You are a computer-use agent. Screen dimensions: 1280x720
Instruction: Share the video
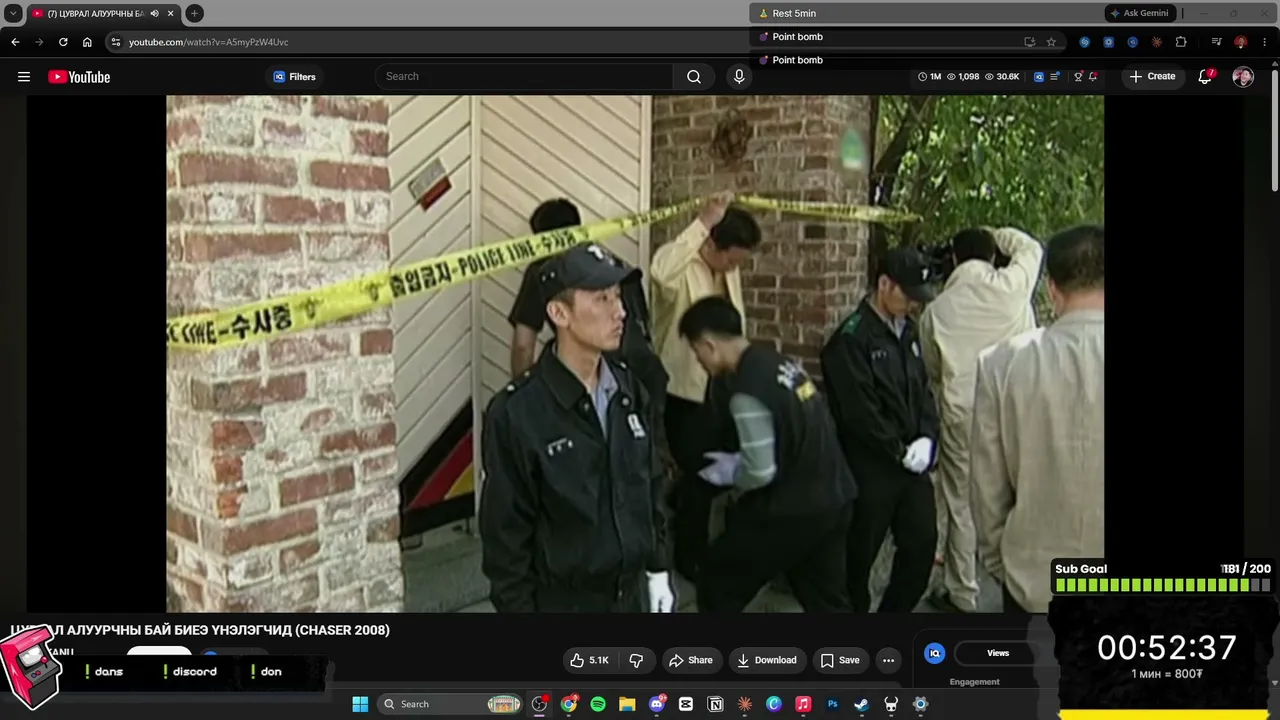pyautogui.click(x=691, y=660)
